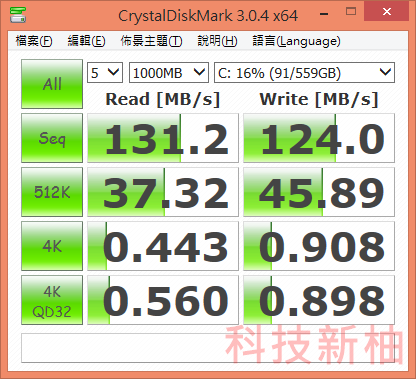Open the 說明(H) menu
Viewport: 416px width, 379px height.
pyautogui.click(x=217, y=41)
